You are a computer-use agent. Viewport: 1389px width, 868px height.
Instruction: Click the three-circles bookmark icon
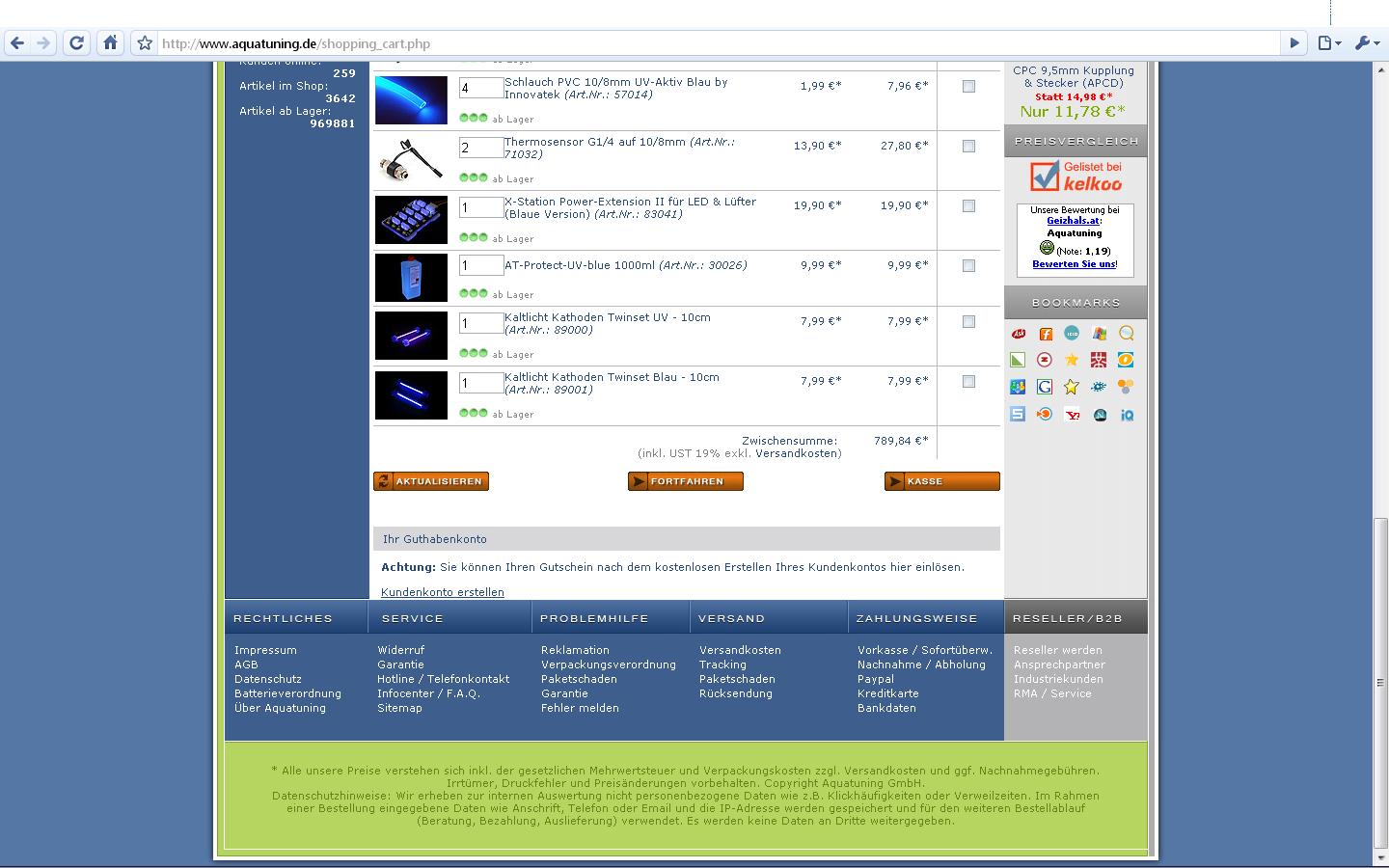[x=1126, y=387]
